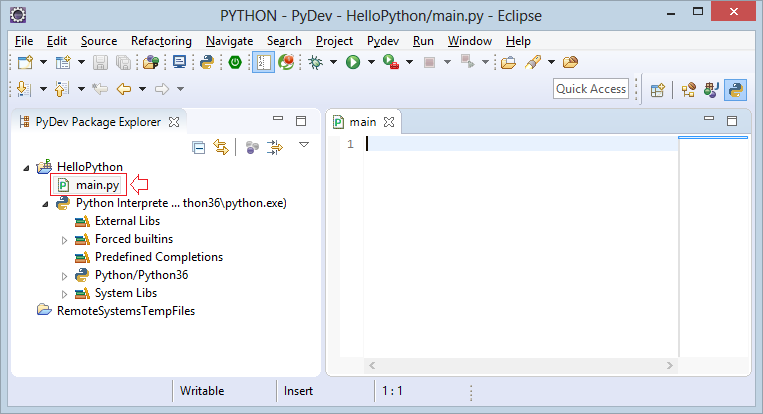This screenshot has width=763, height=414.
Task: Open the Refactoring menu
Action: 161,41
